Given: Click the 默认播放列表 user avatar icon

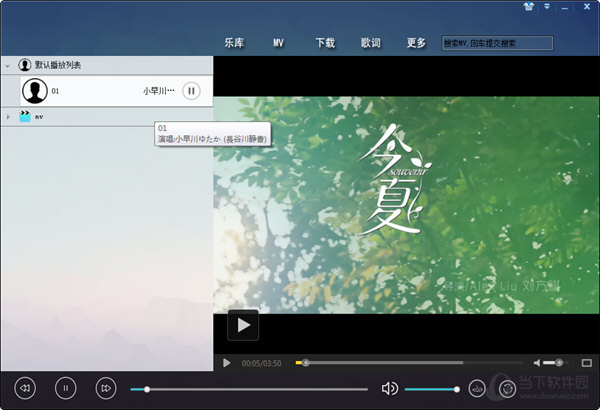Looking at the screenshot, I should coord(24,65).
